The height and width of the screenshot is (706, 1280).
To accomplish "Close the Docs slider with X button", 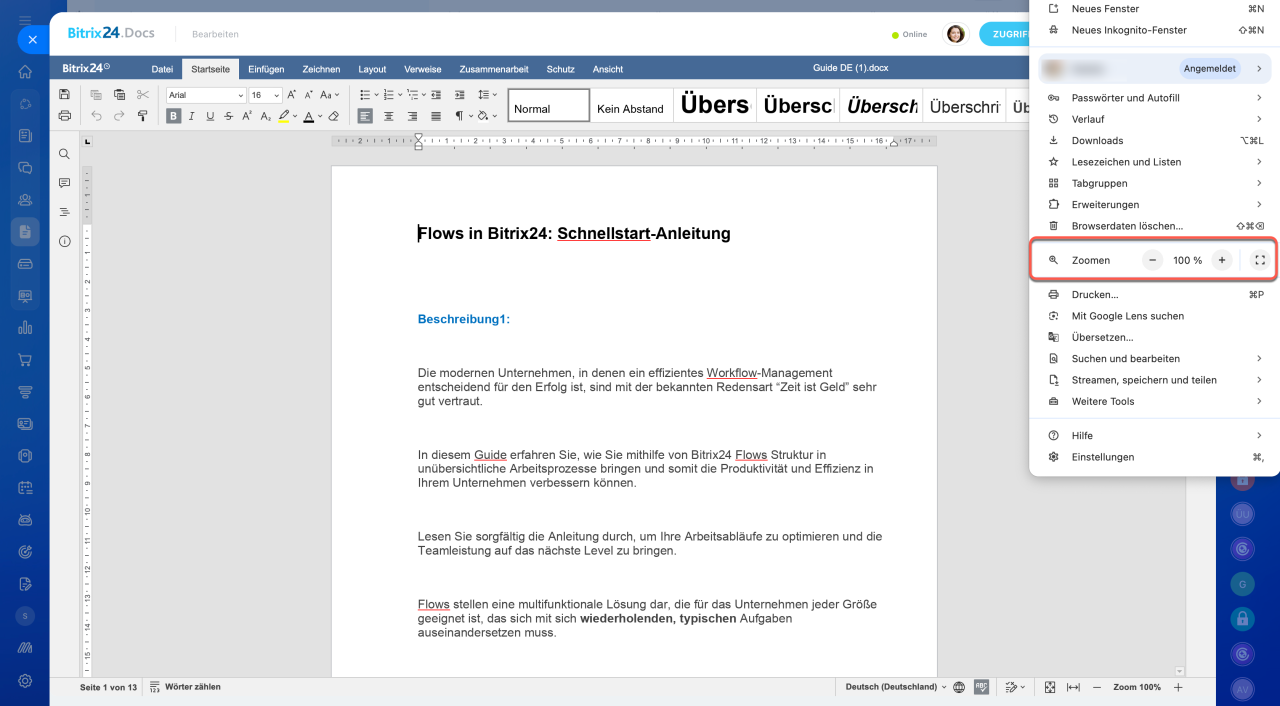I will 32,39.
